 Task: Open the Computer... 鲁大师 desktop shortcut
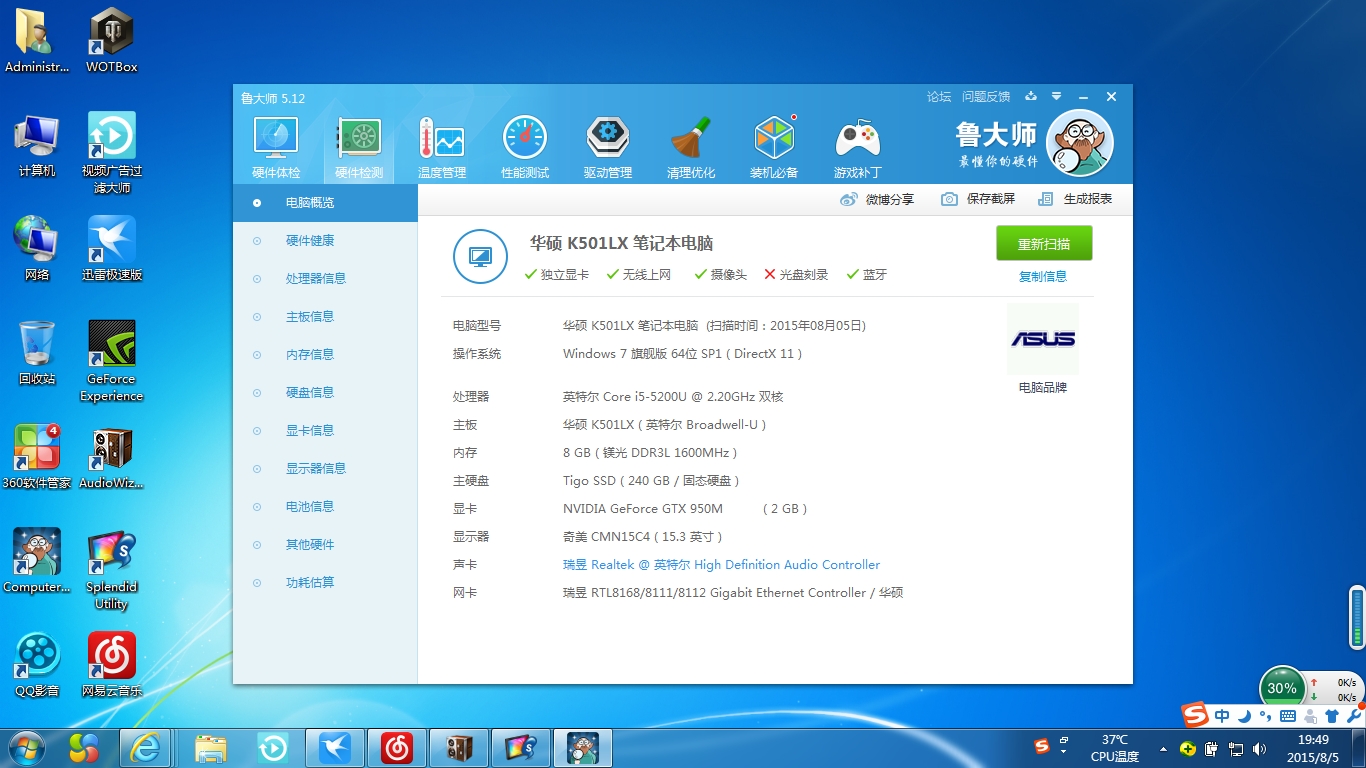pyautogui.click(x=37, y=561)
